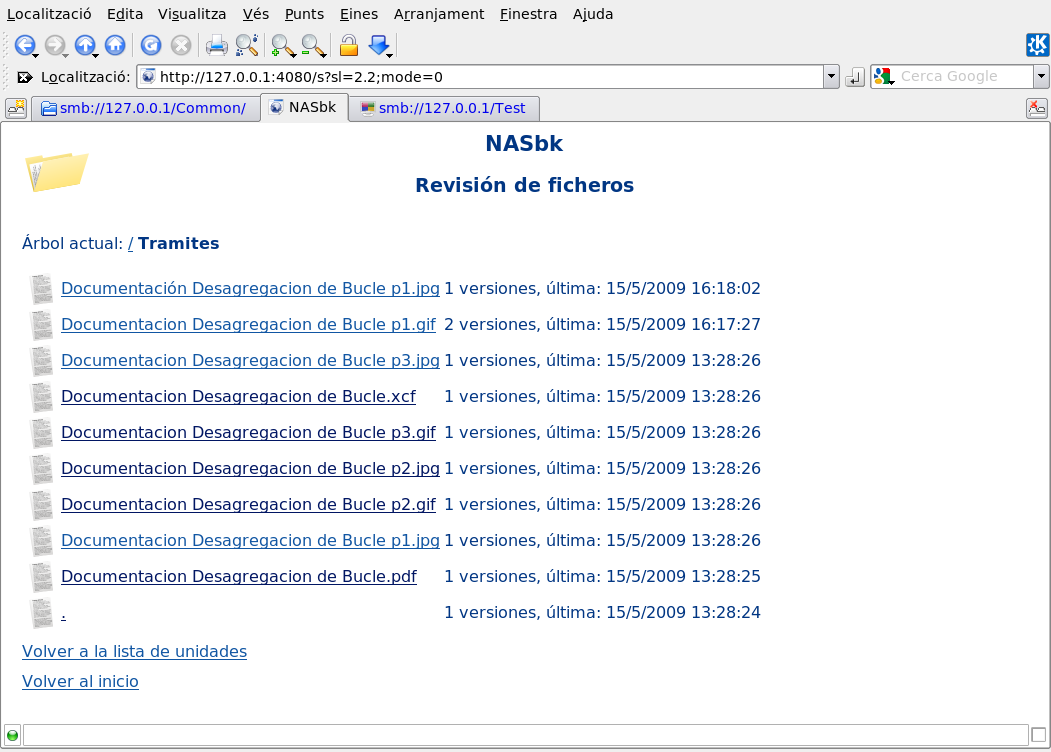Switch to smb://127.0.0.1/Test tab
The image size is (1051, 752).
444,108
